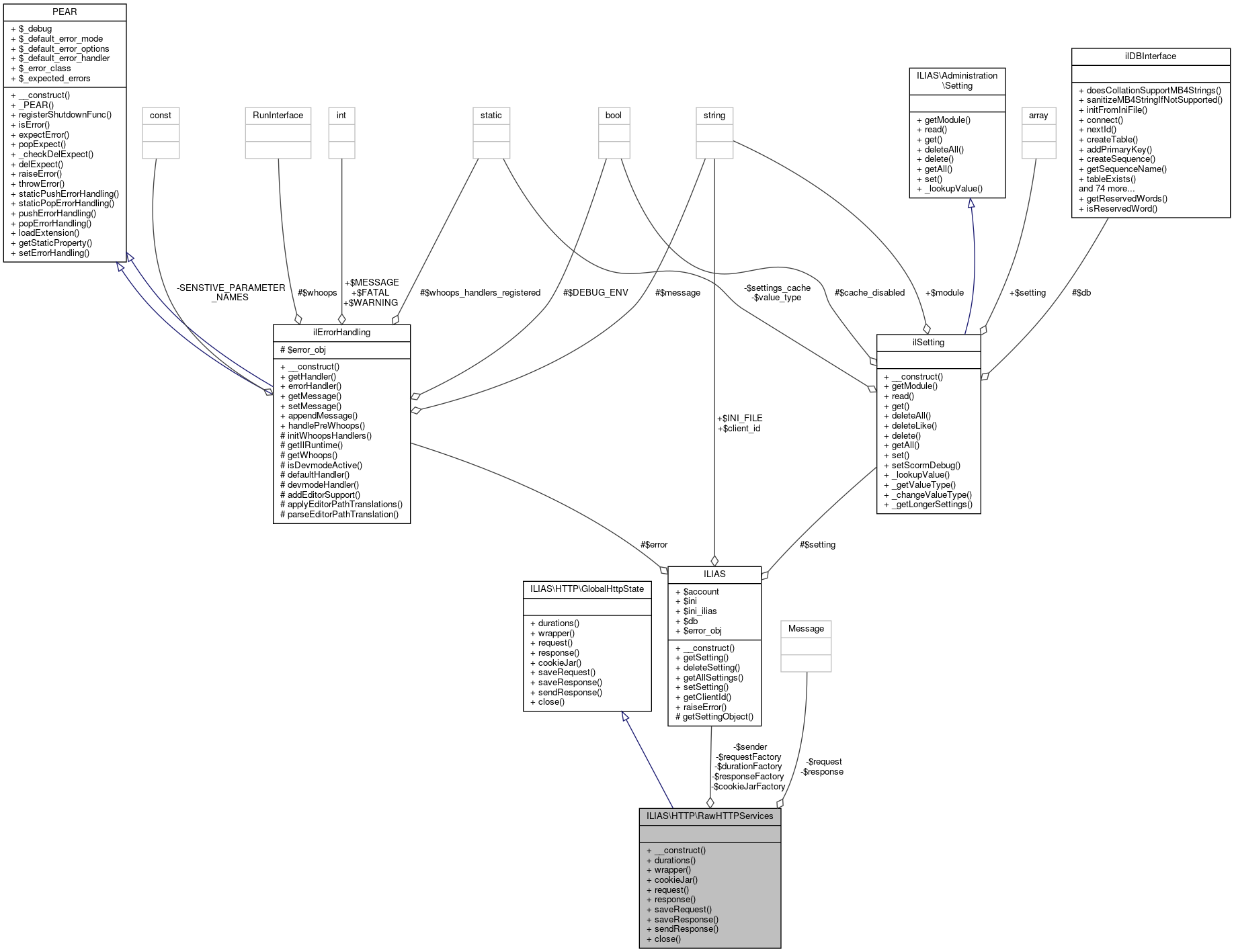The width and height of the screenshot is (1234, 952).
Task: Click '# $error_obj' in ilErrorHandling
Action: tap(303, 350)
